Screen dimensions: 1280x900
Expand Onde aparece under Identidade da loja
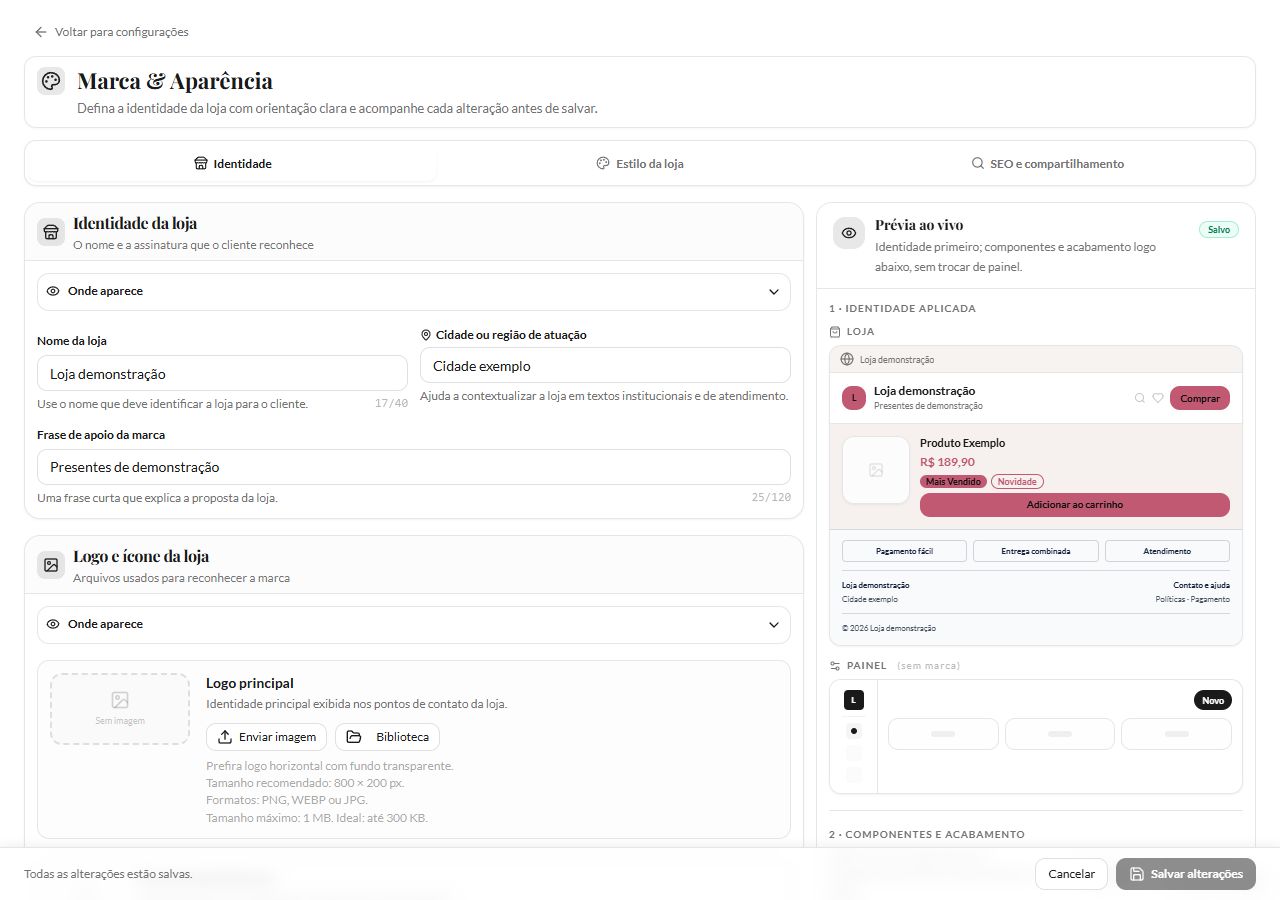click(x=414, y=292)
